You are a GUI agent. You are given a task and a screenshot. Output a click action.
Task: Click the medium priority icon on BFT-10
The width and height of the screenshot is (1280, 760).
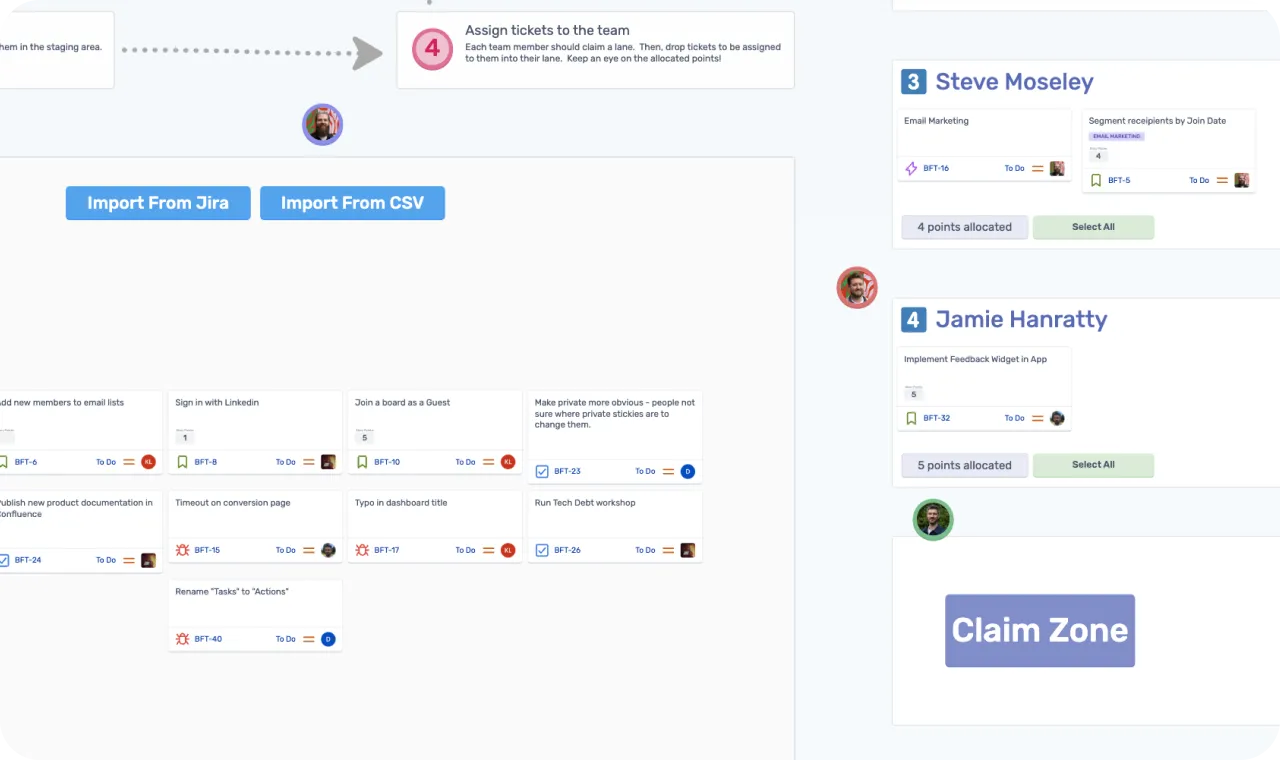(489, 462)
